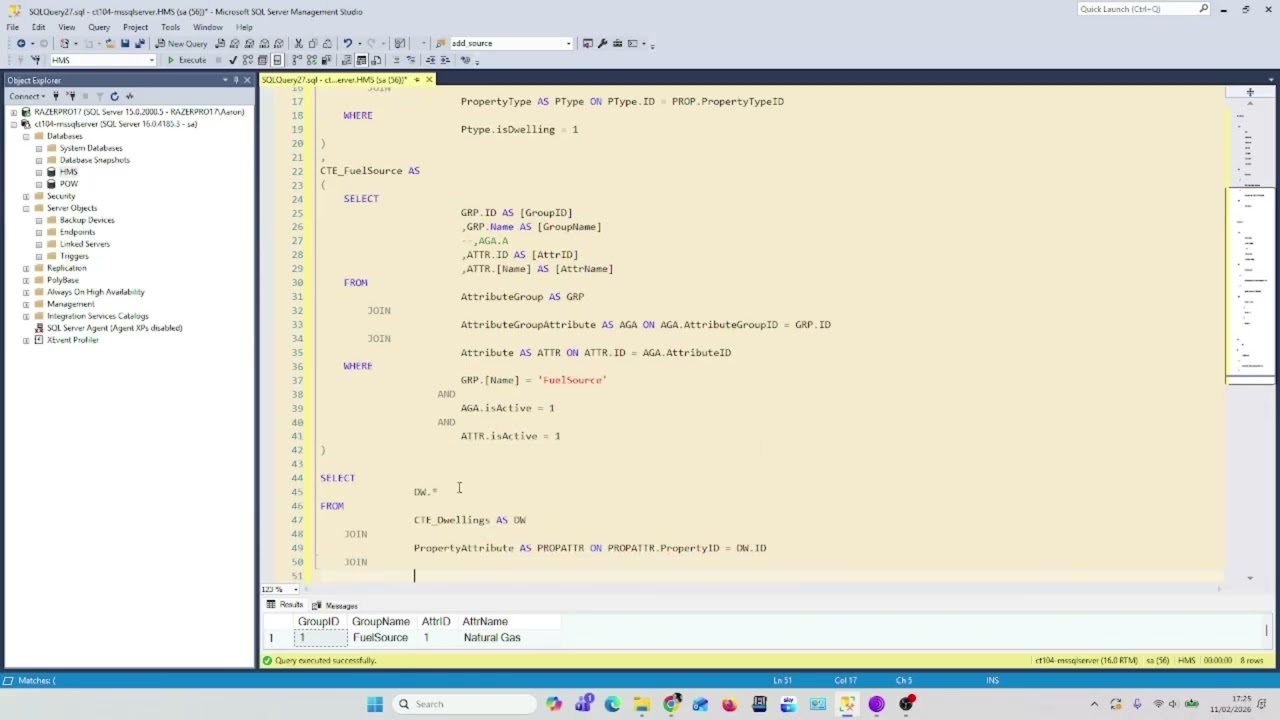Open the Windows Start menu
Viewport: 1280px width, 720px height.
tap(375, 704)
